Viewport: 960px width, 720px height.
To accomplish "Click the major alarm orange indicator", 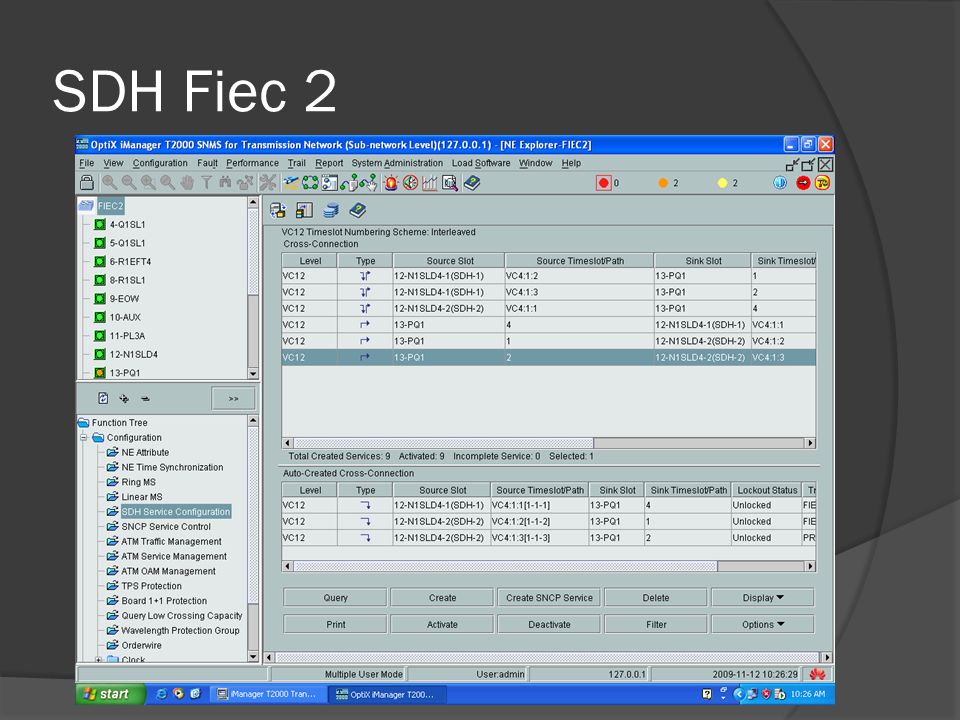I will click(x=662, y=182).
